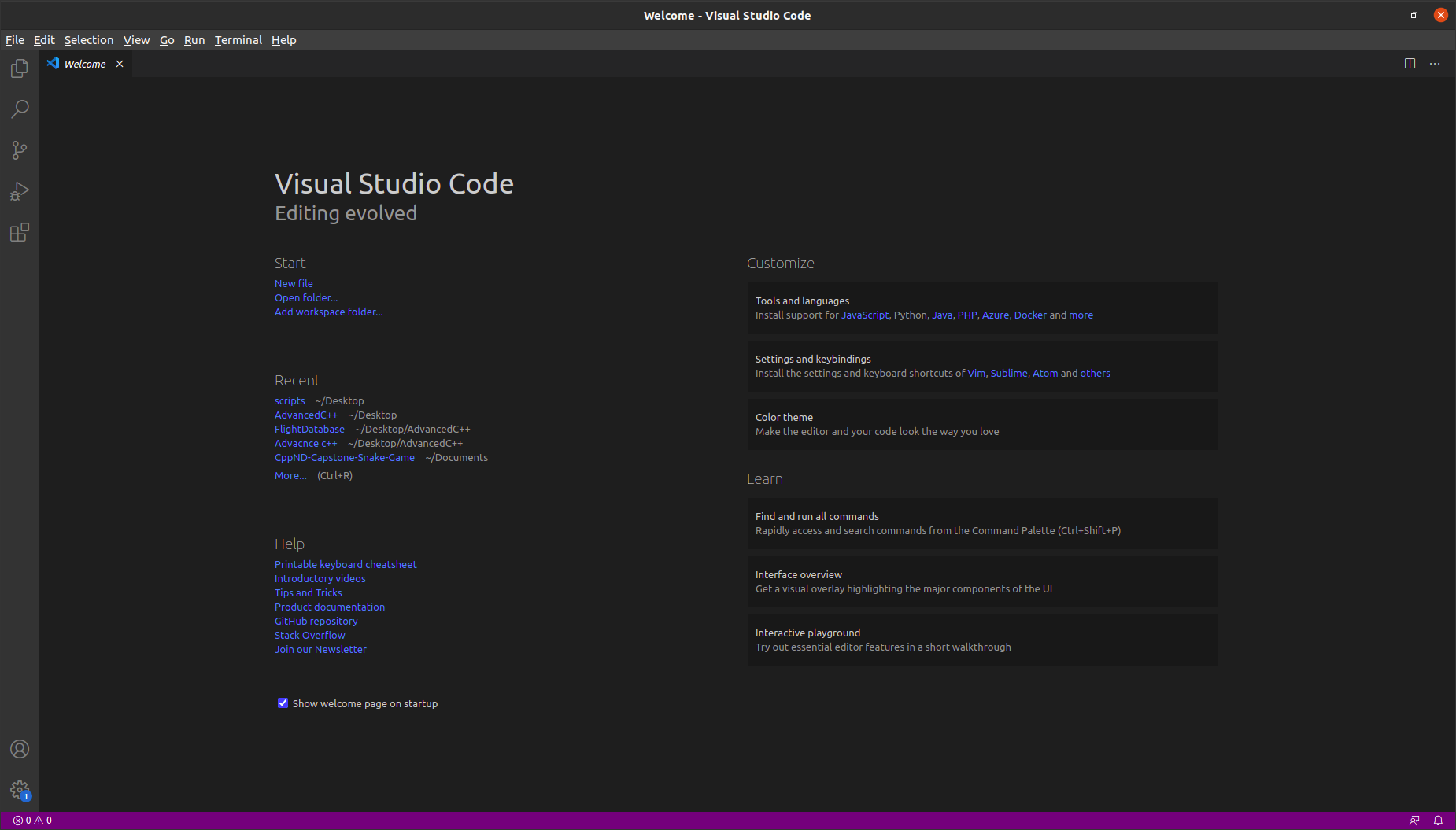Open the View menu
1456x830 pixels.
tap(136, 40)
